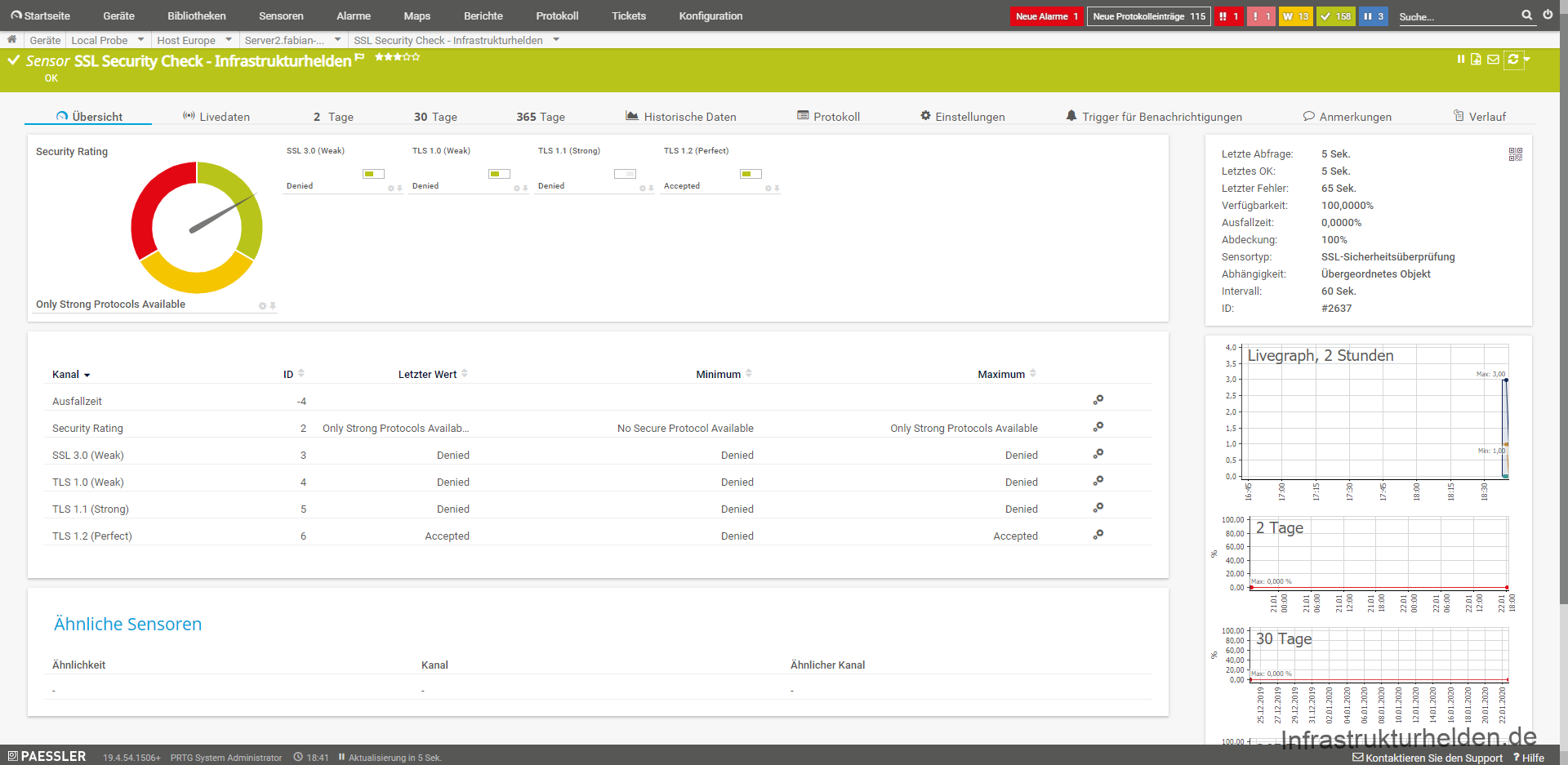
Task: Open the Livedaten tab
Action: [x=216, y=117]
